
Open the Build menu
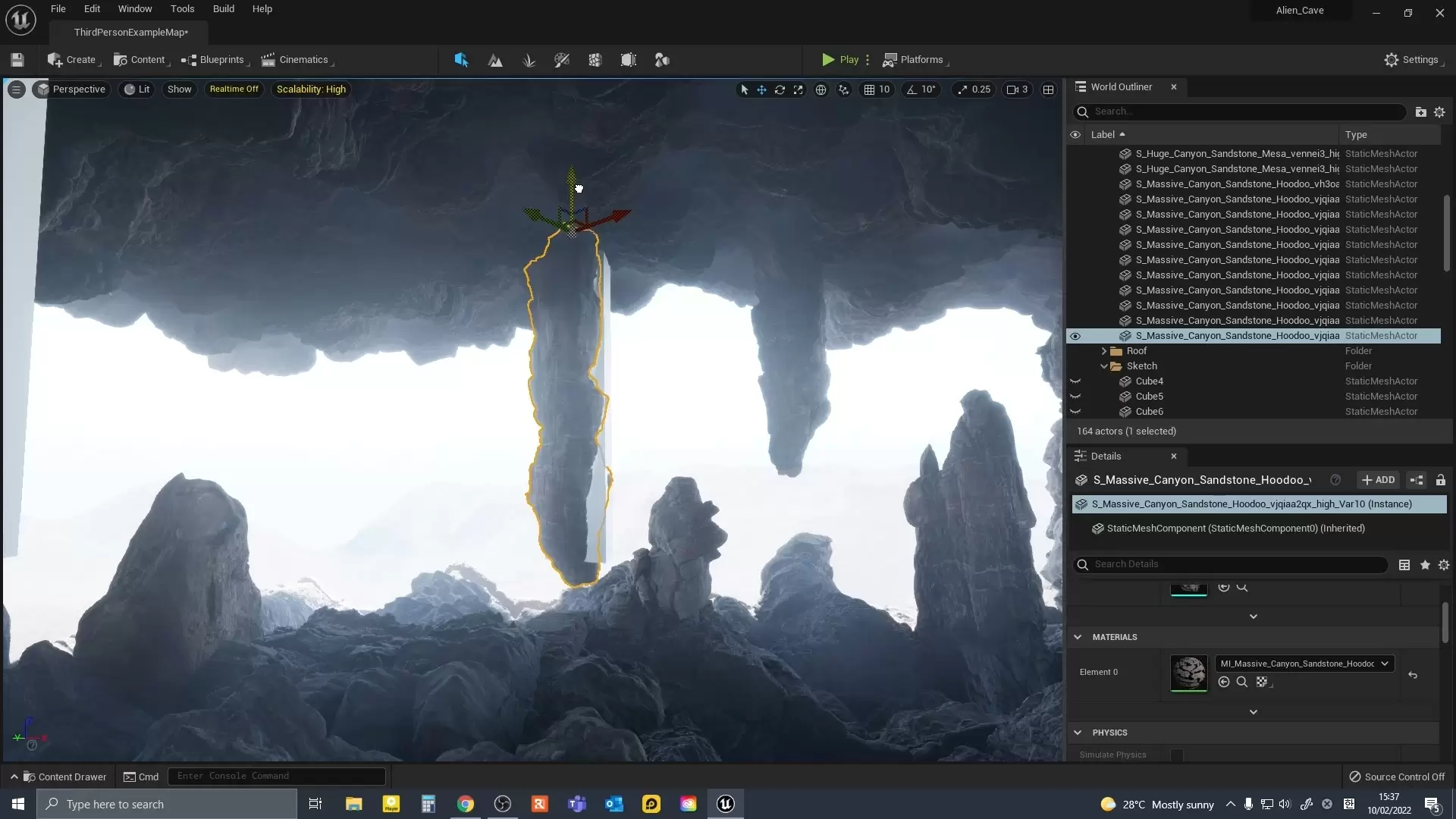point(223,9)
